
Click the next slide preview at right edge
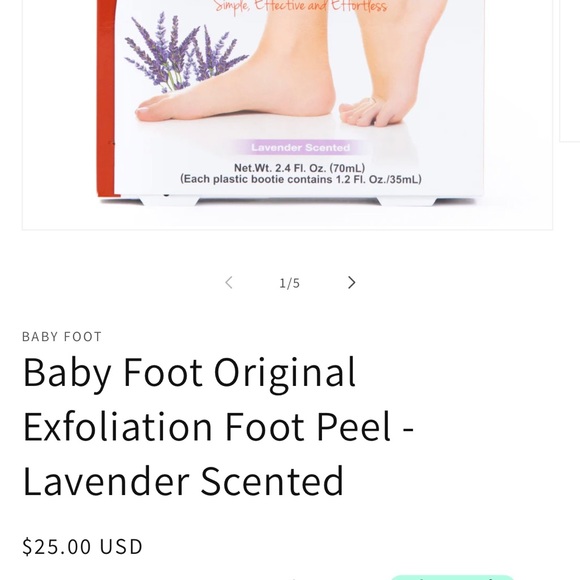coord(570,70)
